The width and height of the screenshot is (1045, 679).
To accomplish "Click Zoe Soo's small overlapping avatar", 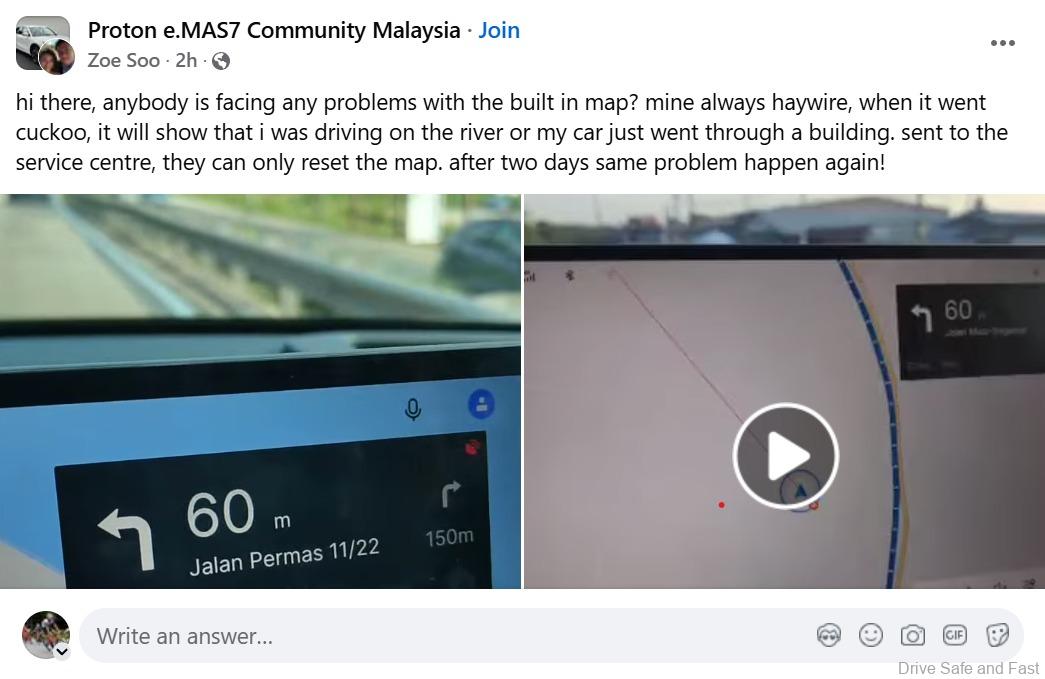I will (56, 57).
